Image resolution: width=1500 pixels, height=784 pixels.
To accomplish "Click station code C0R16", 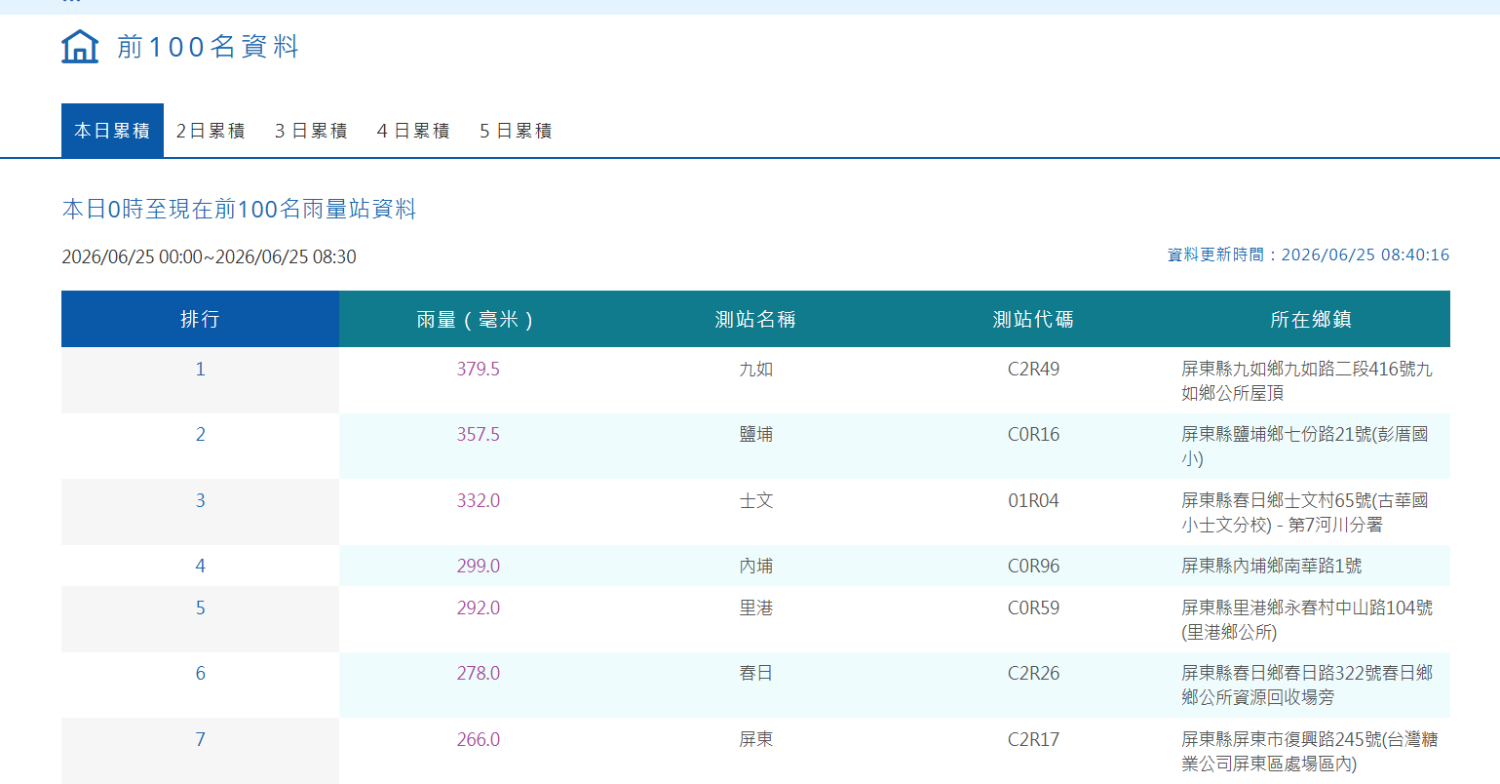I will pyautogui.click(x=1033, y=435).
